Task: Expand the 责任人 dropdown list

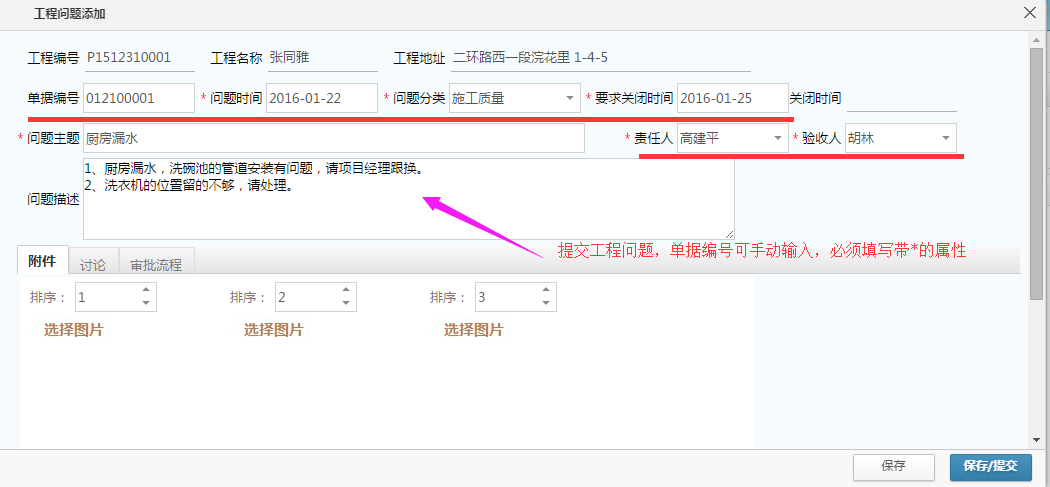Action: click(778, 138)
